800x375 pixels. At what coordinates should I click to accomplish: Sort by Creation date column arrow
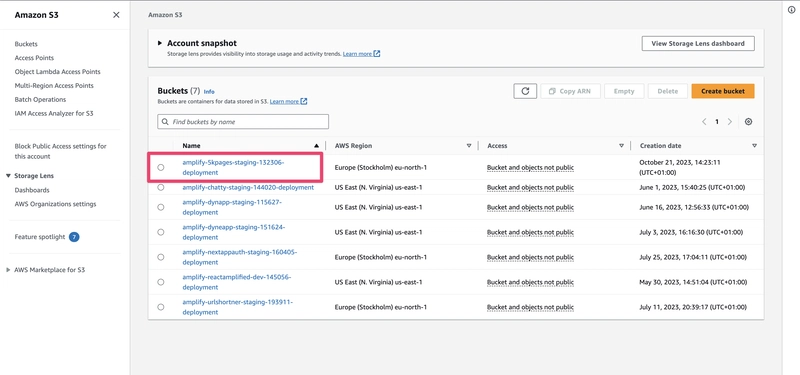pos(754,146)
